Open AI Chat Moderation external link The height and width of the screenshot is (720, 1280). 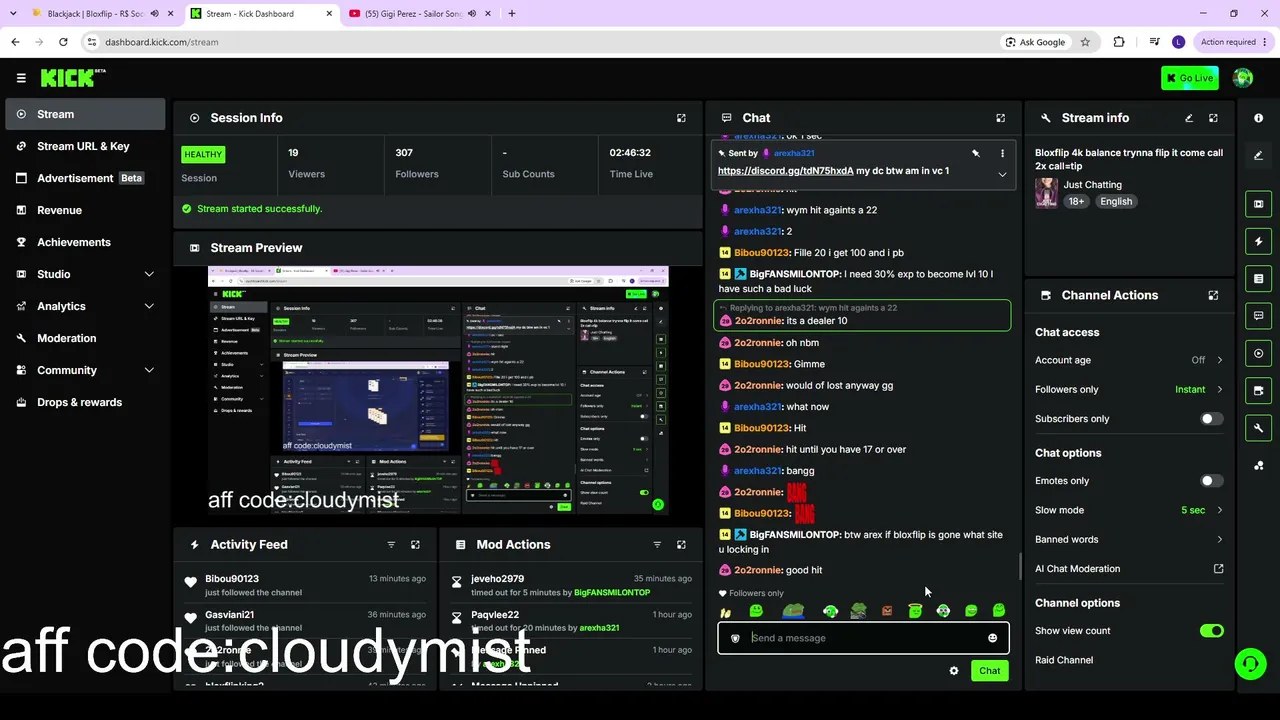point(1218,569)
